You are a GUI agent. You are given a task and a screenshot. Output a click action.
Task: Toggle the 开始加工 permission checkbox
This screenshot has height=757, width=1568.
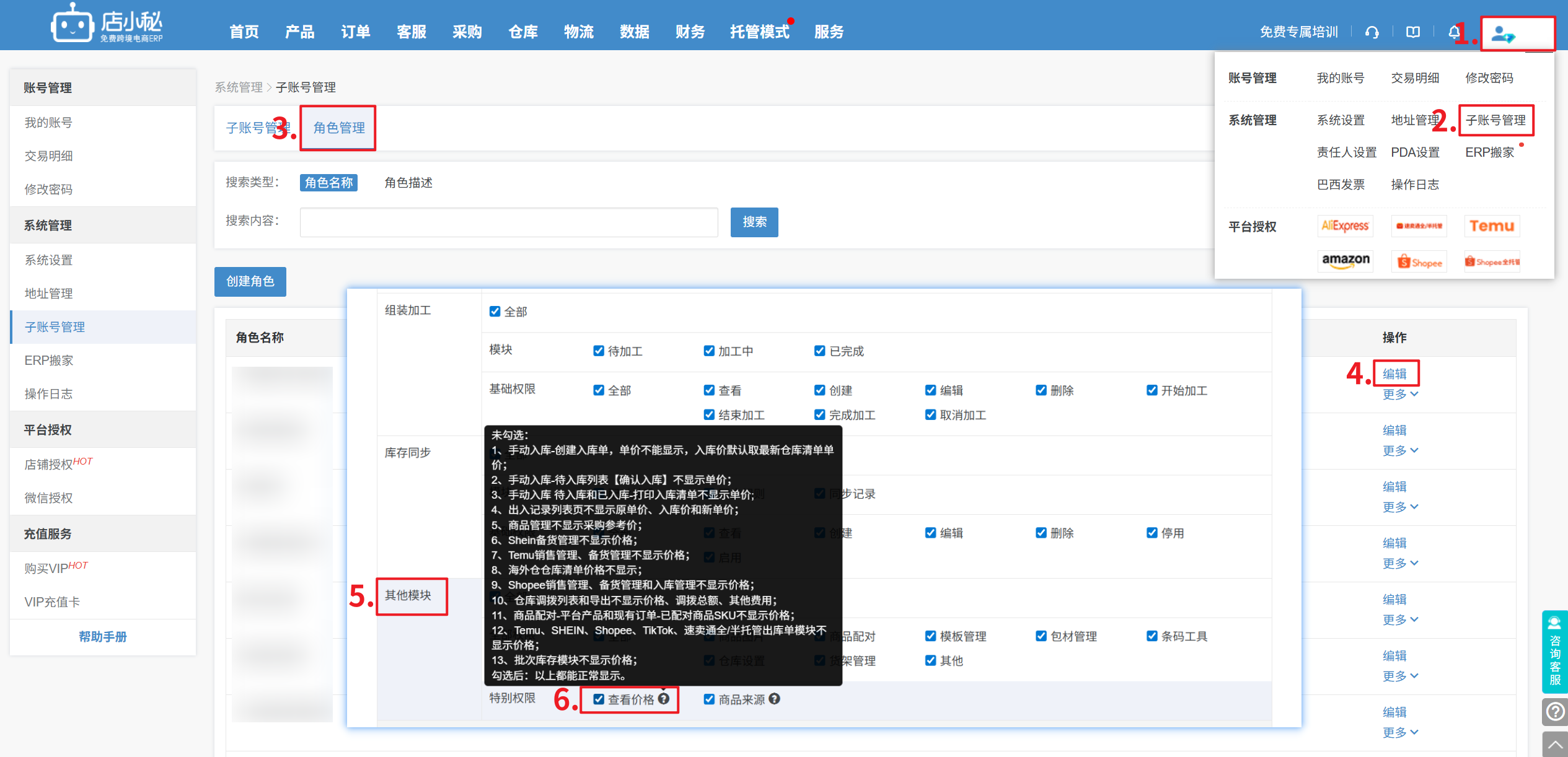coord(1152,390)
